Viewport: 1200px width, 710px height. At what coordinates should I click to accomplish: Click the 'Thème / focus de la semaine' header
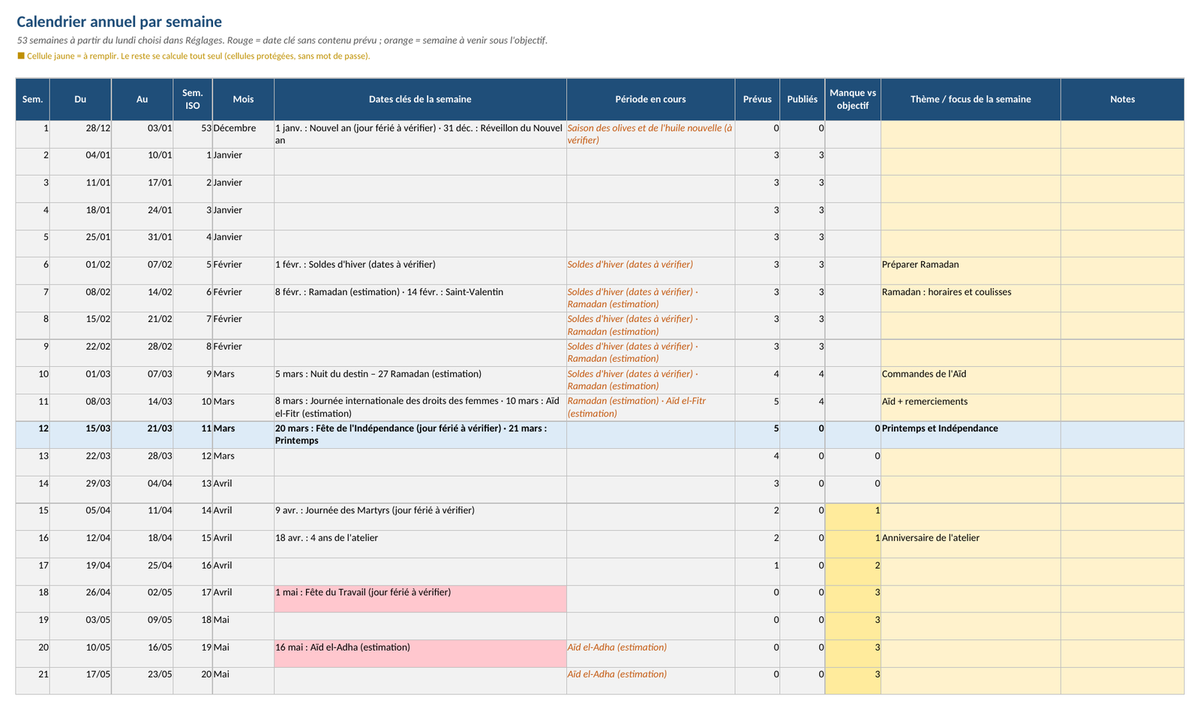coord(971,99)
